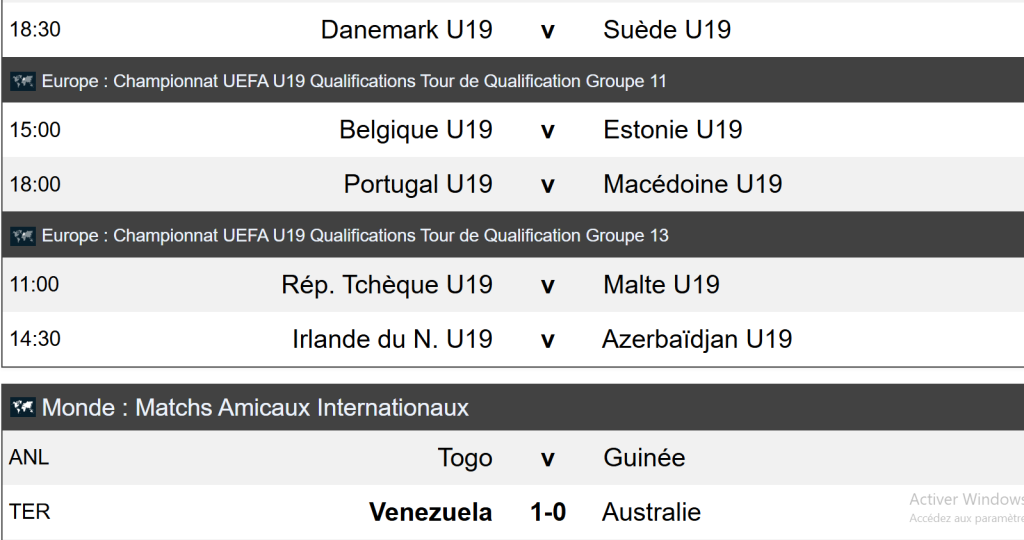Open the Groupe 11 qualification competition link
The height and width of the screenshot is (540, 1024).
354,81
